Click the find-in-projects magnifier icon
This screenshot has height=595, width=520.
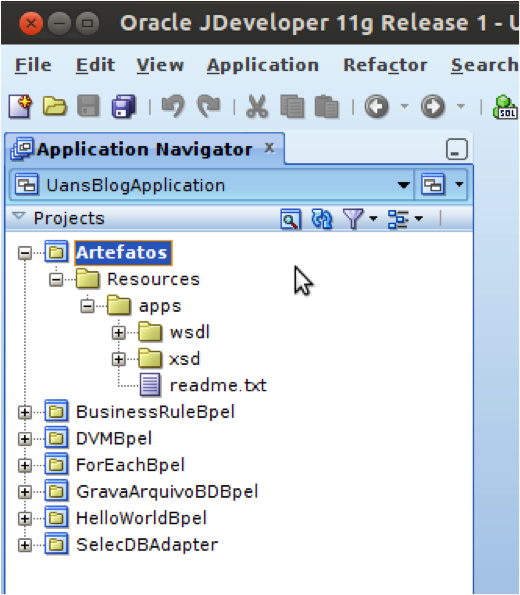291,219
